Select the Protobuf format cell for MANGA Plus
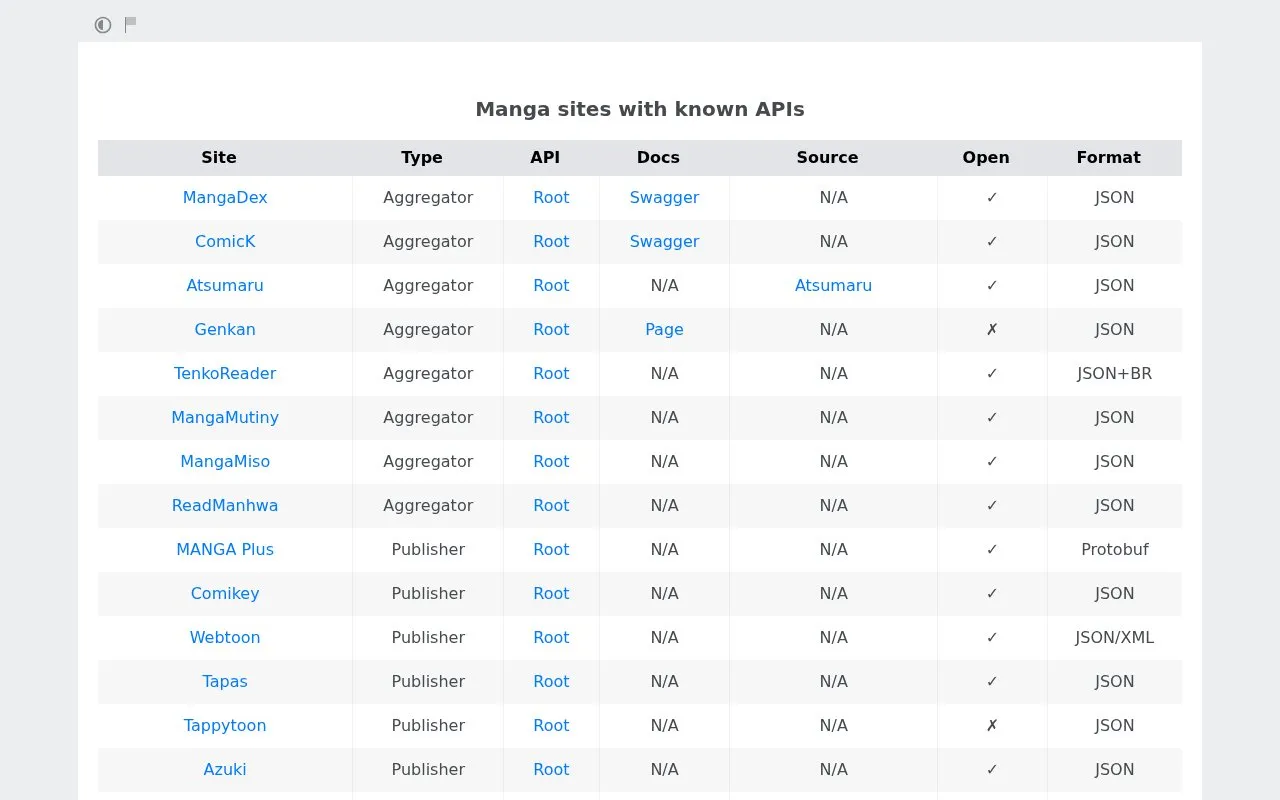The height and width of the screenshot is (800, 1280). tap(1114, 550)
